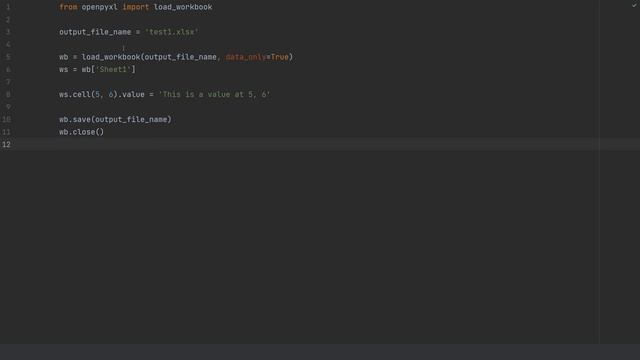
Task: Click line number 8 in the gutter
Action: point(8,94)
